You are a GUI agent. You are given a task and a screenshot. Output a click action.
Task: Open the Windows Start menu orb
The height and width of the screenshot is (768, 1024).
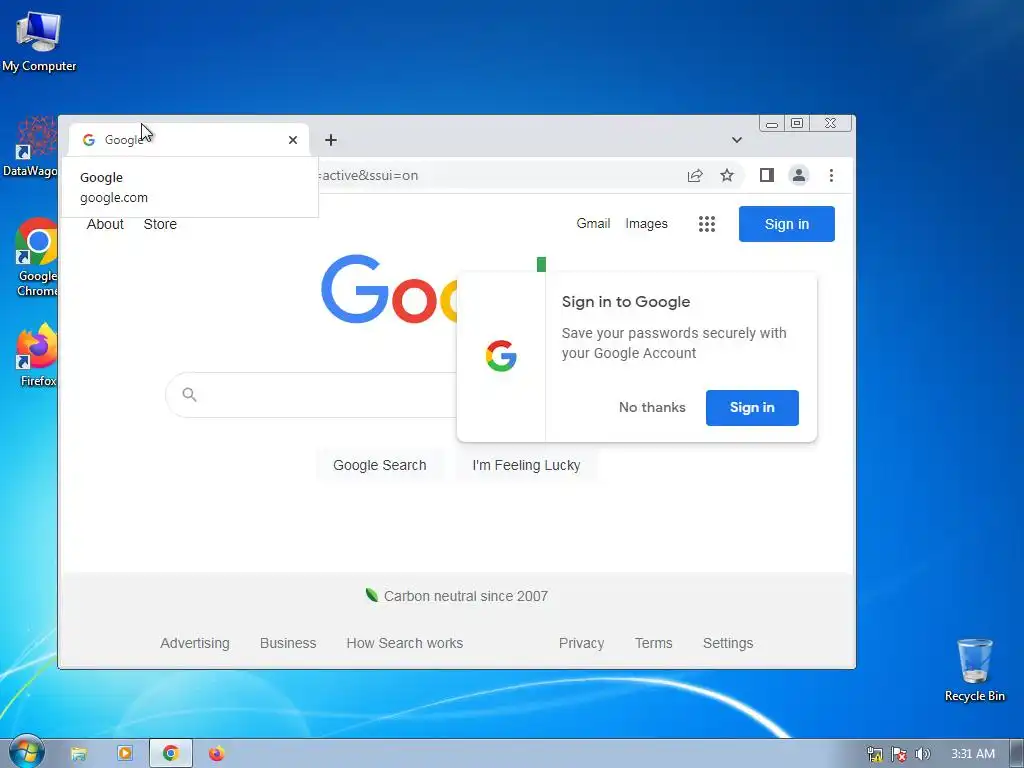(26, 752)
